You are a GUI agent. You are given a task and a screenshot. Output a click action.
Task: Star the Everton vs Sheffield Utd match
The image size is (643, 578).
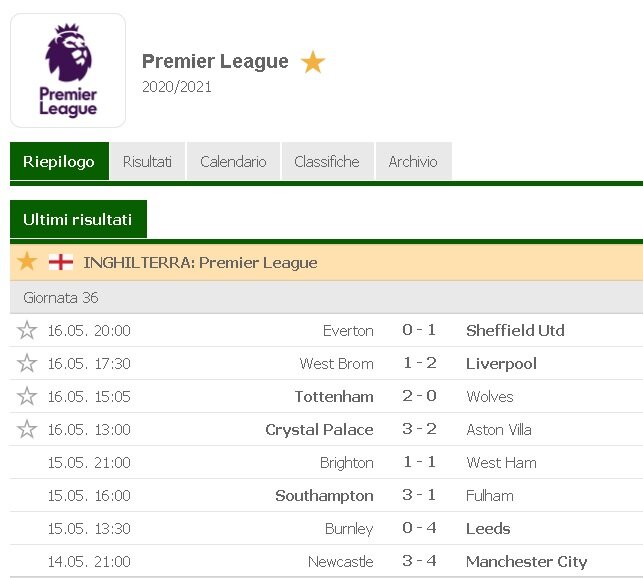(x=27, y=330)
